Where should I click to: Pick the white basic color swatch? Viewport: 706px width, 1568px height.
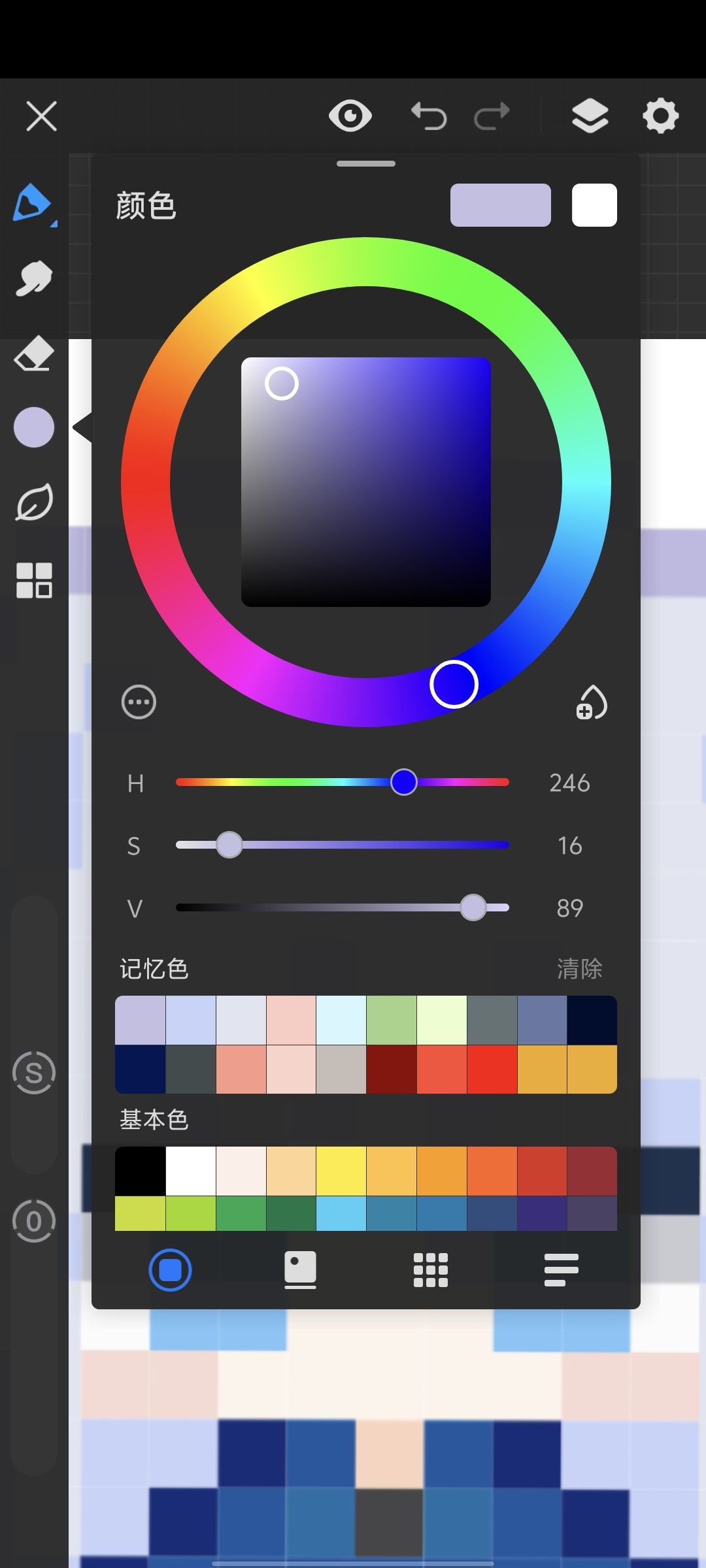191,1171
